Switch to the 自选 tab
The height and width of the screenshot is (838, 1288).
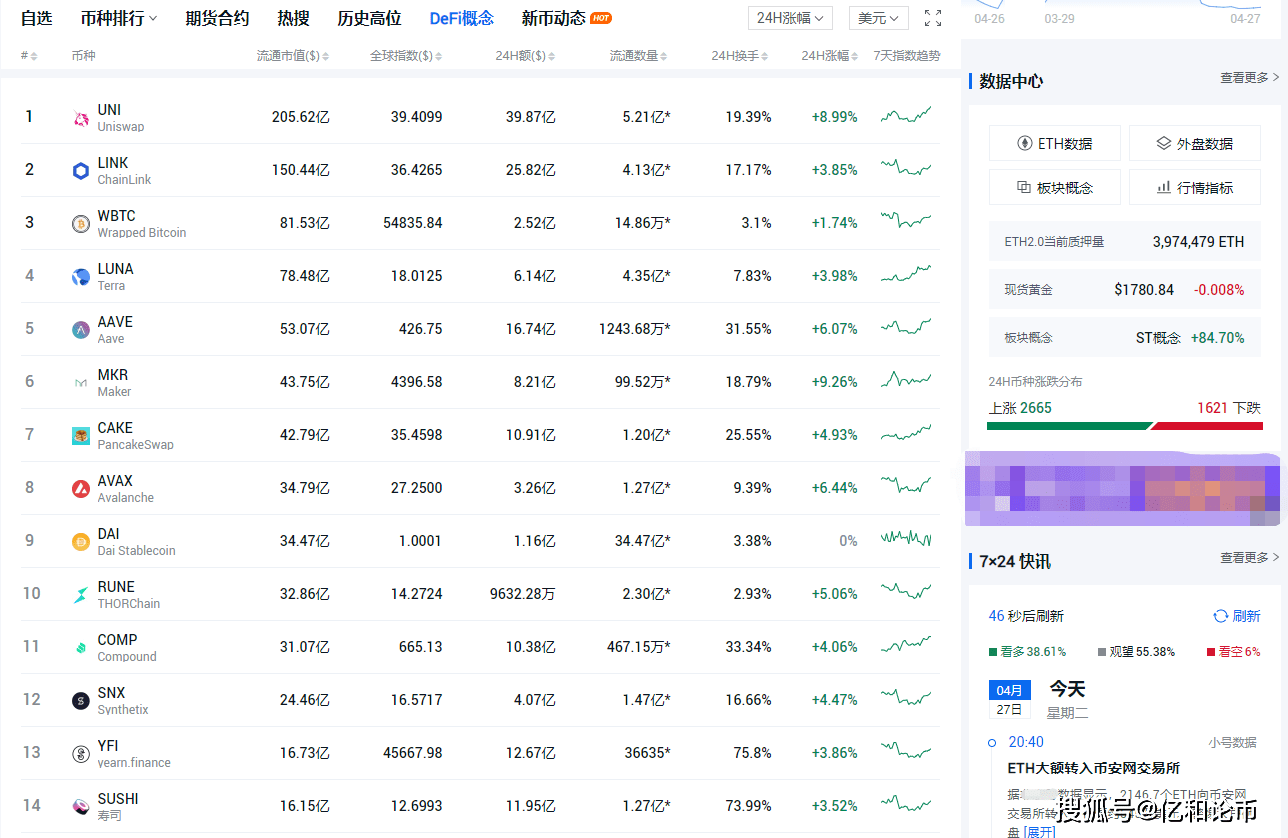pyautogui.click(x=36, y=18)
